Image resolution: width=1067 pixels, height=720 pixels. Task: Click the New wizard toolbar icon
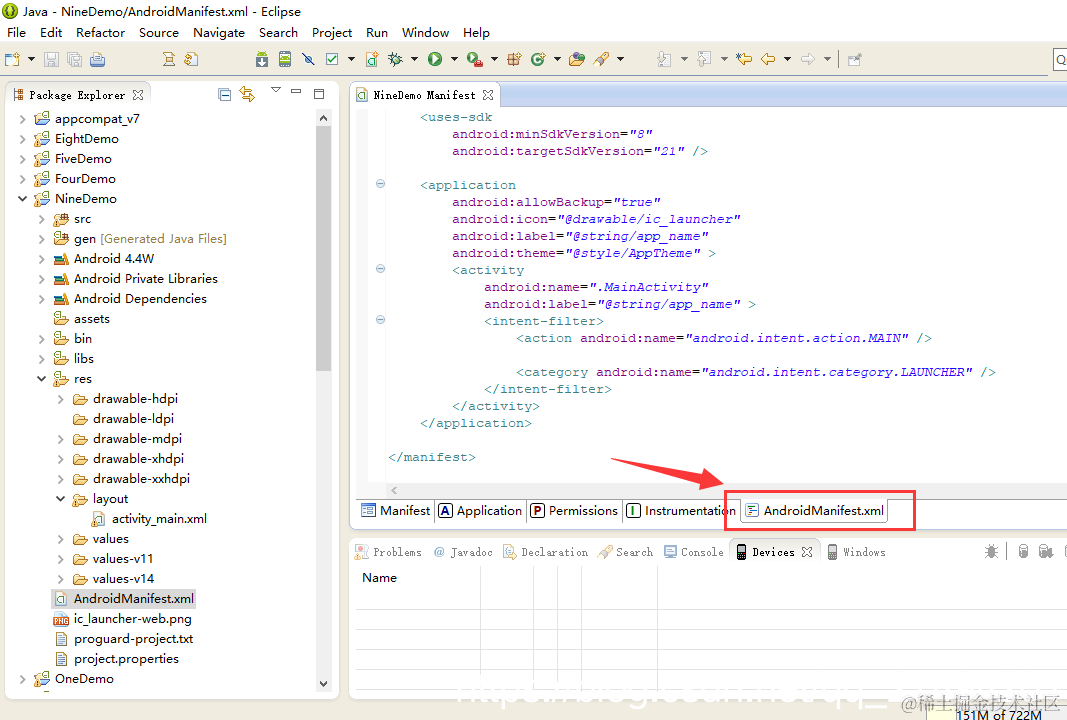coord(12,59)
